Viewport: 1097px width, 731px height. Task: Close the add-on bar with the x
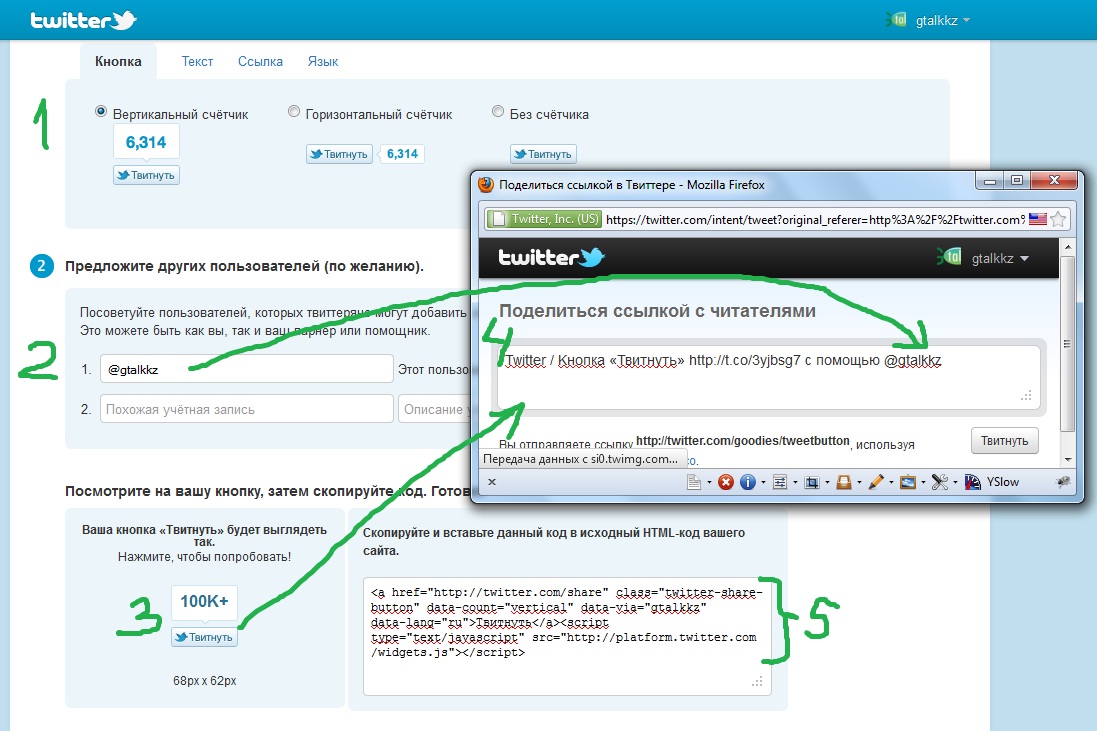click(492, 482)
